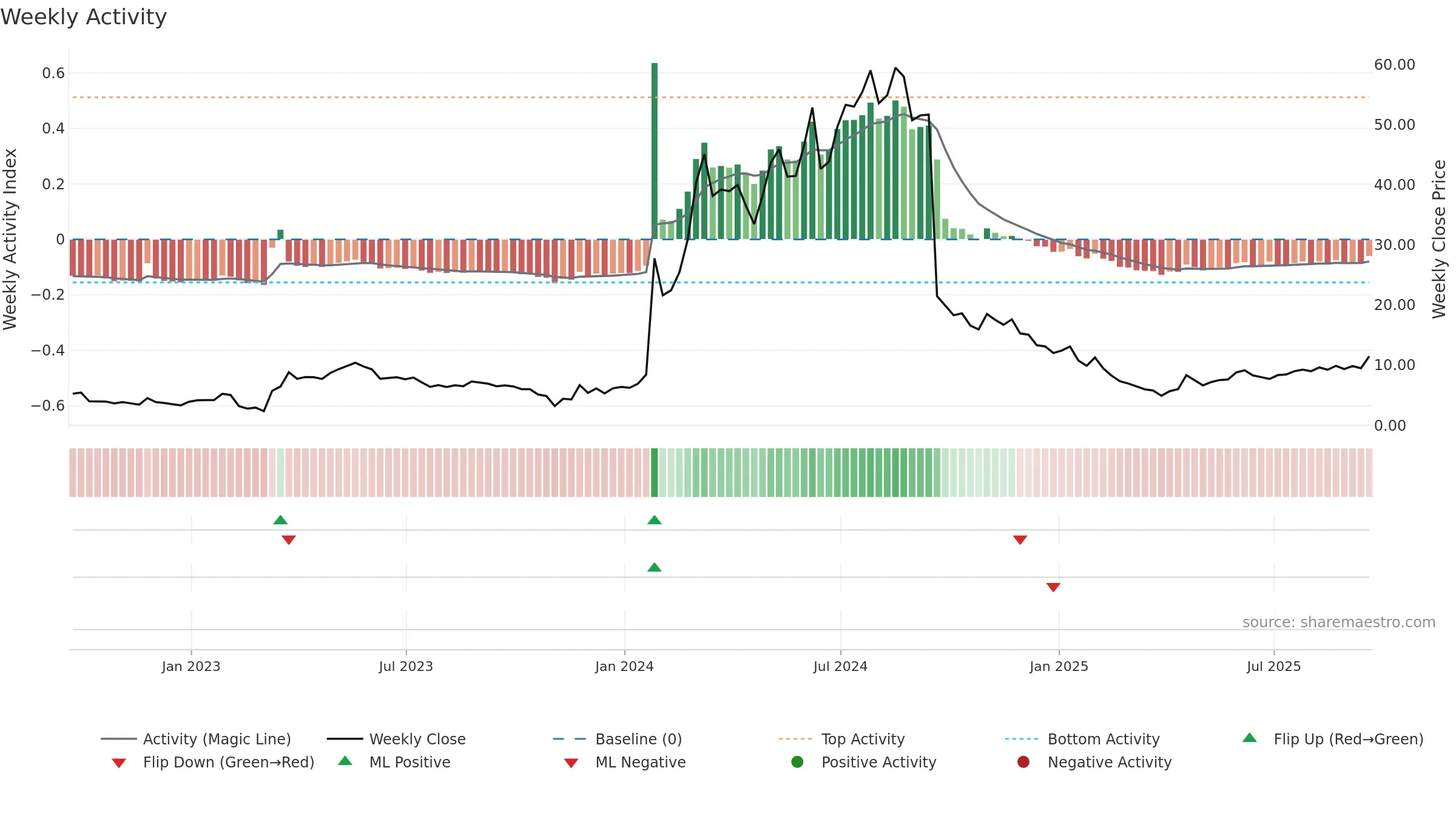Toggle Top Activity legend entry
1456x819 pixels.
coord(841,739)
